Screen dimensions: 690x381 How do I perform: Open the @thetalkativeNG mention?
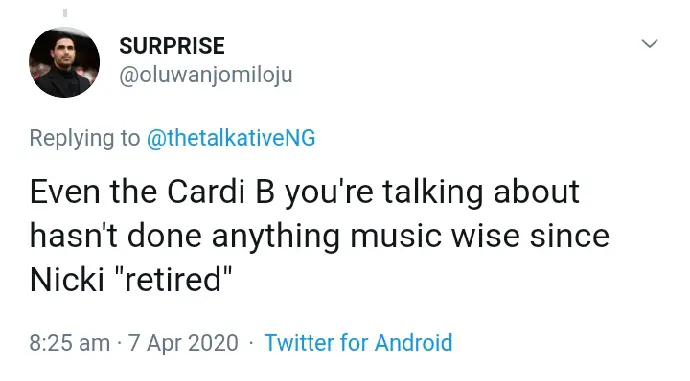pyautogui.click(x=231, y=138)
